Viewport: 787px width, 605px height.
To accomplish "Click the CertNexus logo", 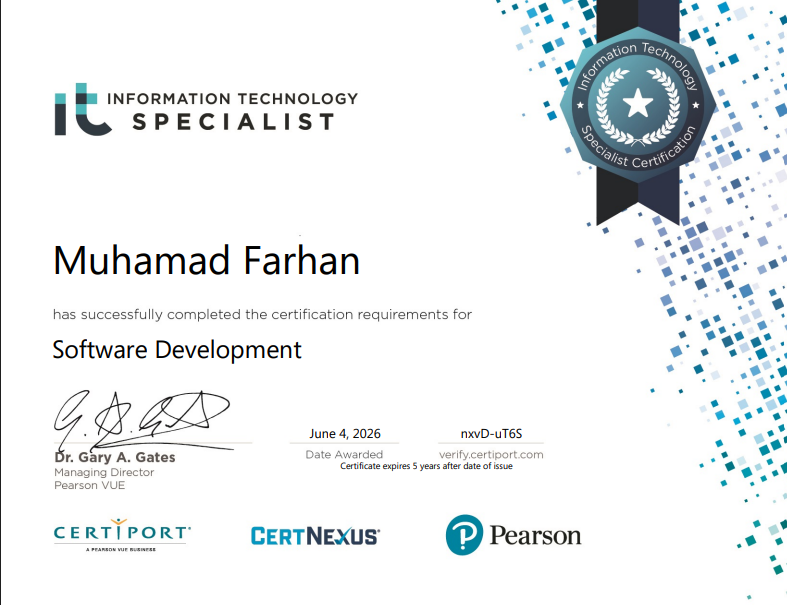I will (315, 536).
